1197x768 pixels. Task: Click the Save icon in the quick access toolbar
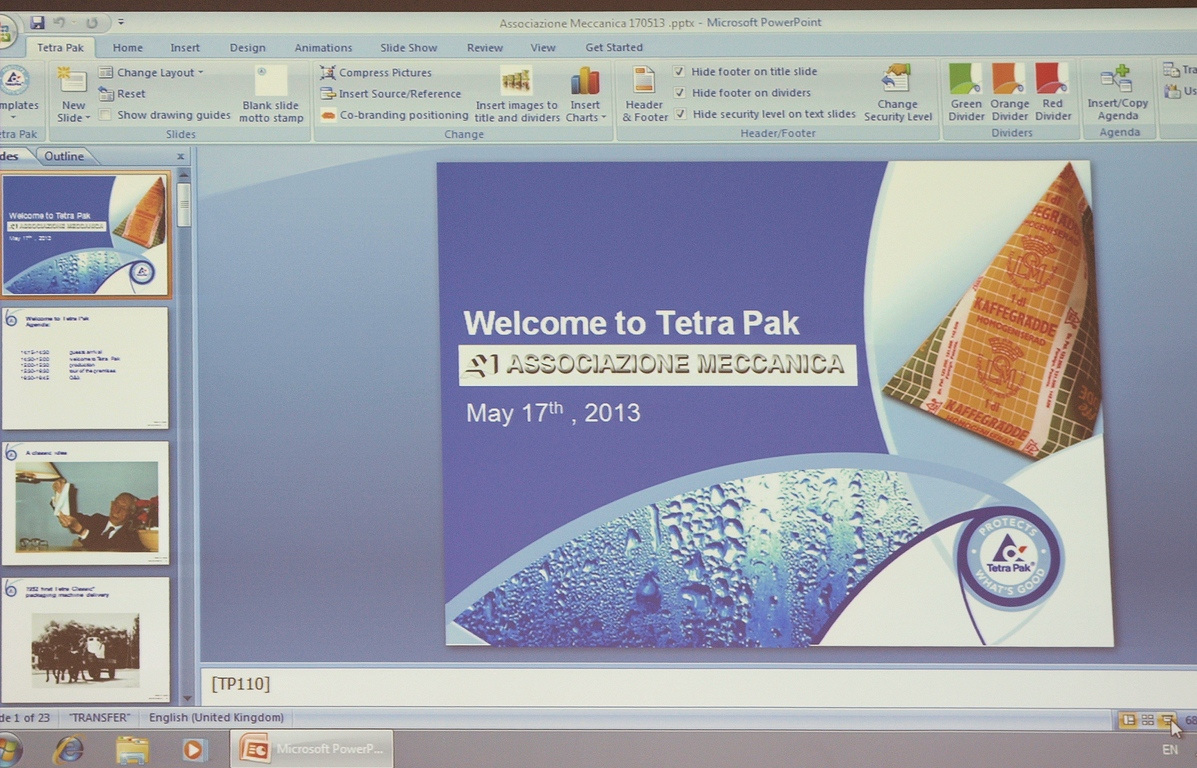tap(37, 22)
